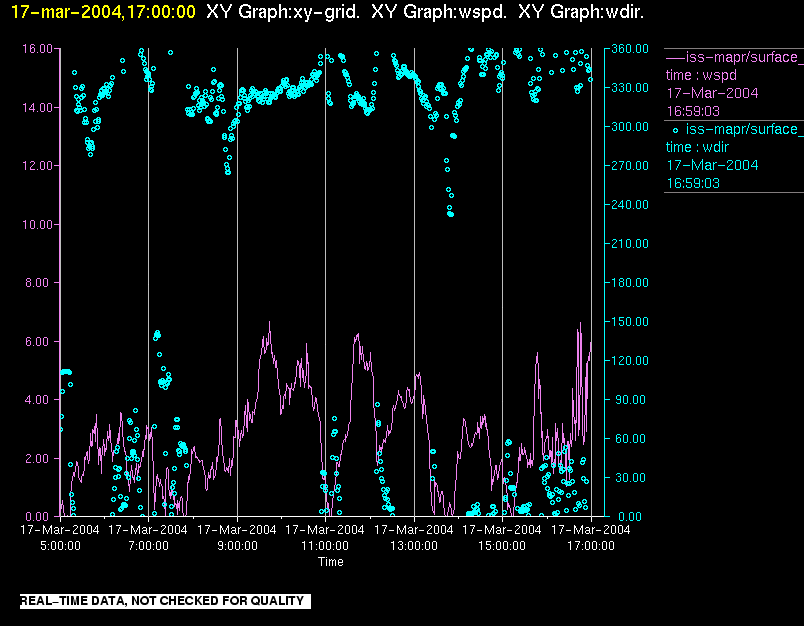804x626 pixels.
Task: Click the 16.00 wind speed axis label
Action: [37, 49]
